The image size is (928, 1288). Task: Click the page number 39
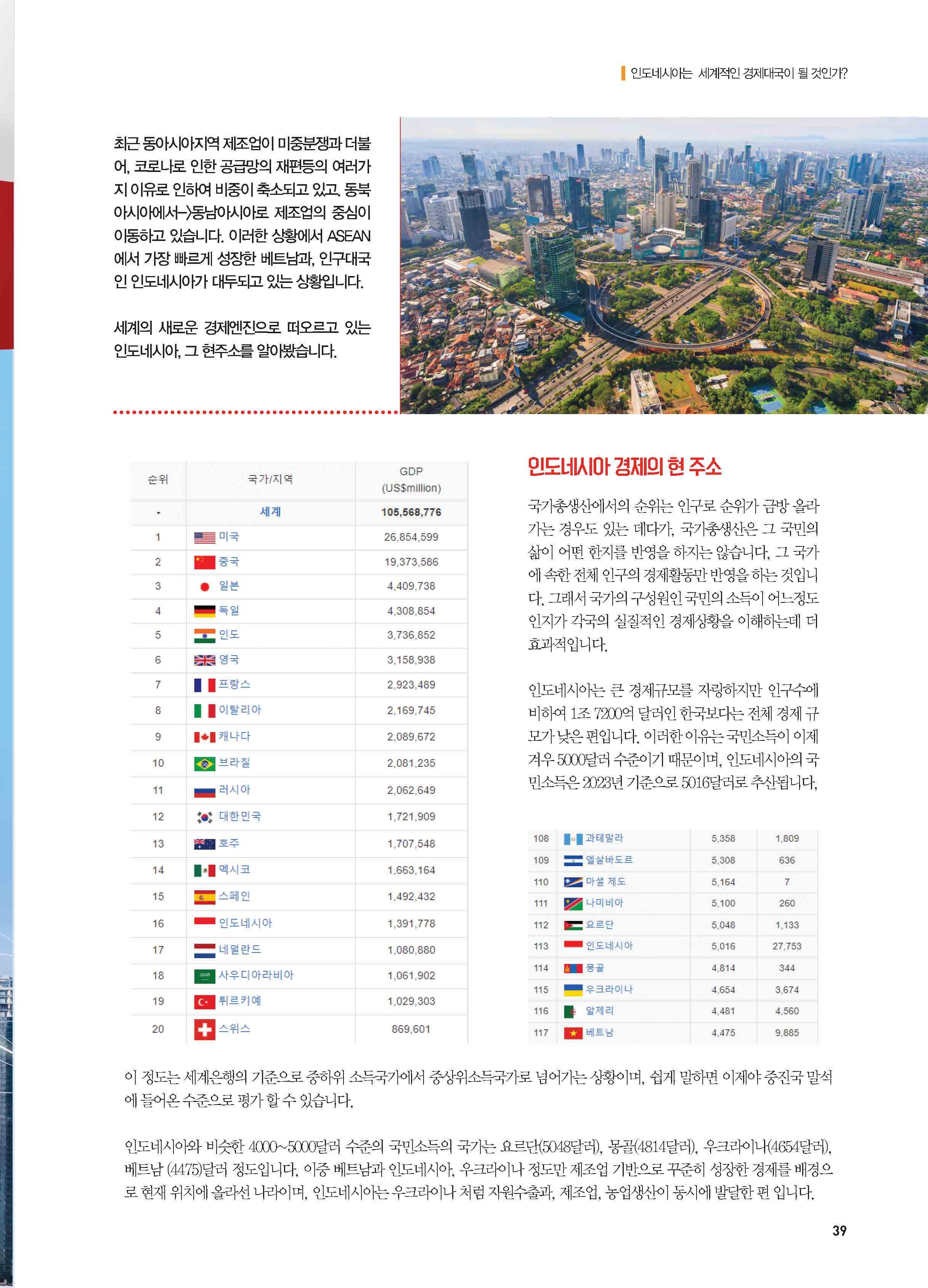[x=840, y=1231]
